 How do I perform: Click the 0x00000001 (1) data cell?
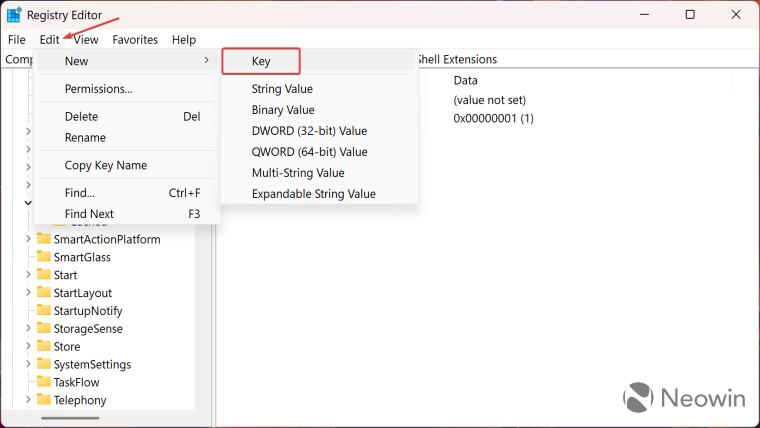[x=493, y=119]
